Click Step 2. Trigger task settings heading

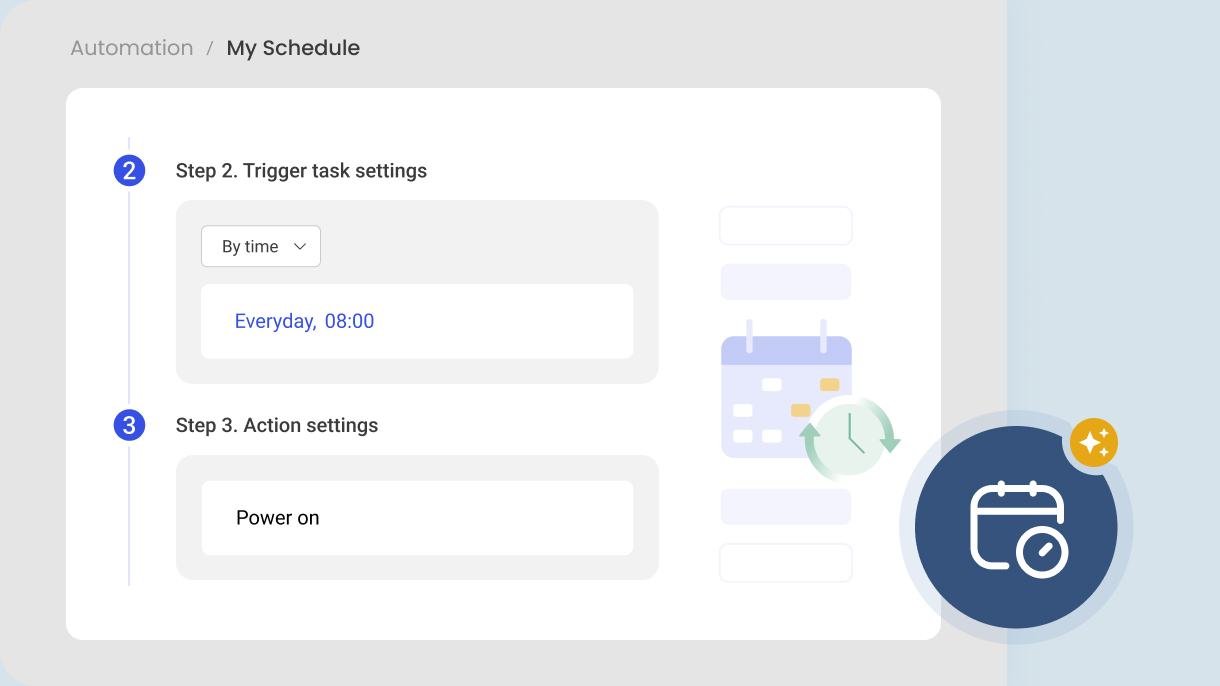pos(301,171)
